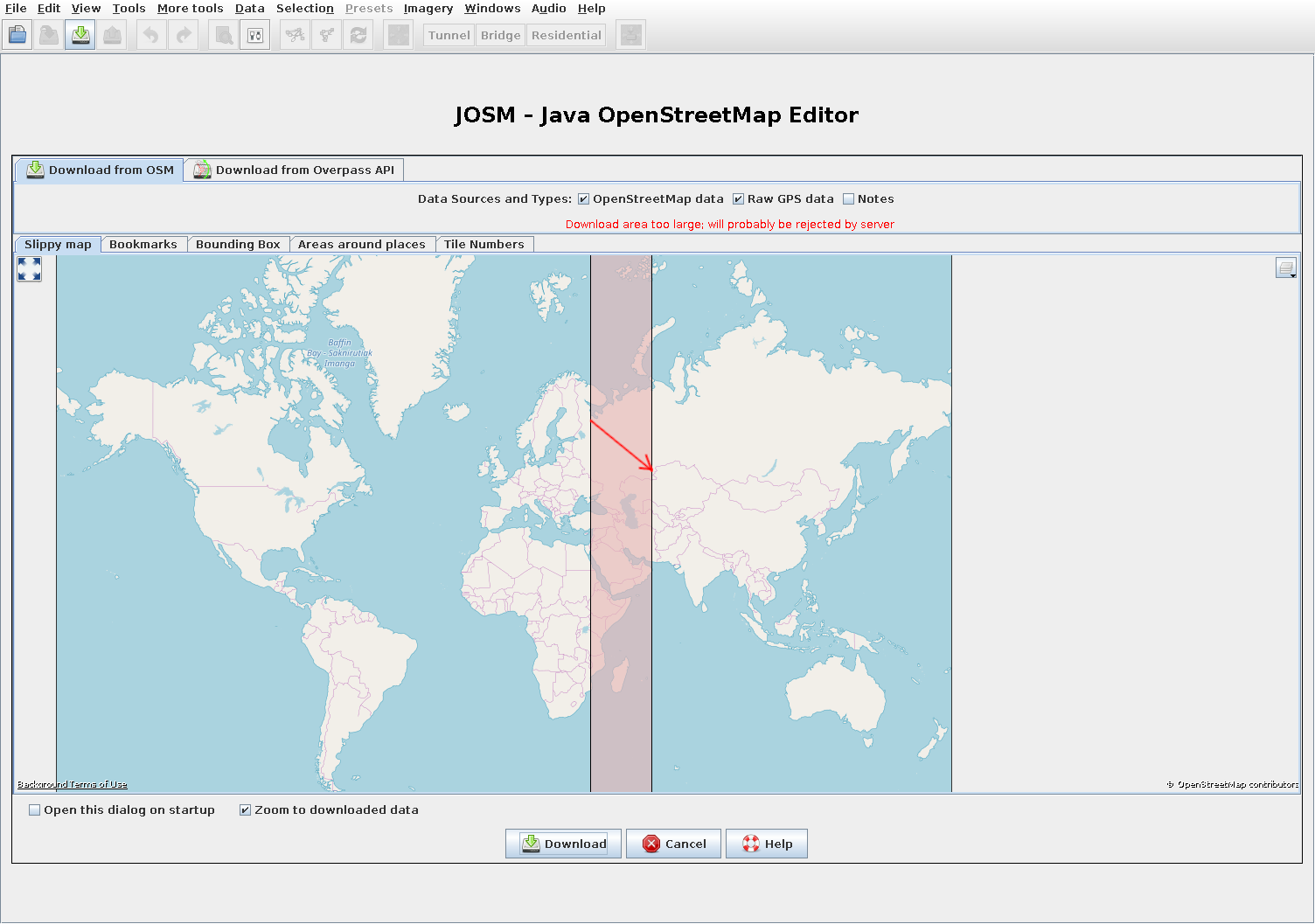Open the map source chooser icon
Image resolution: width=1315 pixels, height=924 pixels.
point(1285,268)
